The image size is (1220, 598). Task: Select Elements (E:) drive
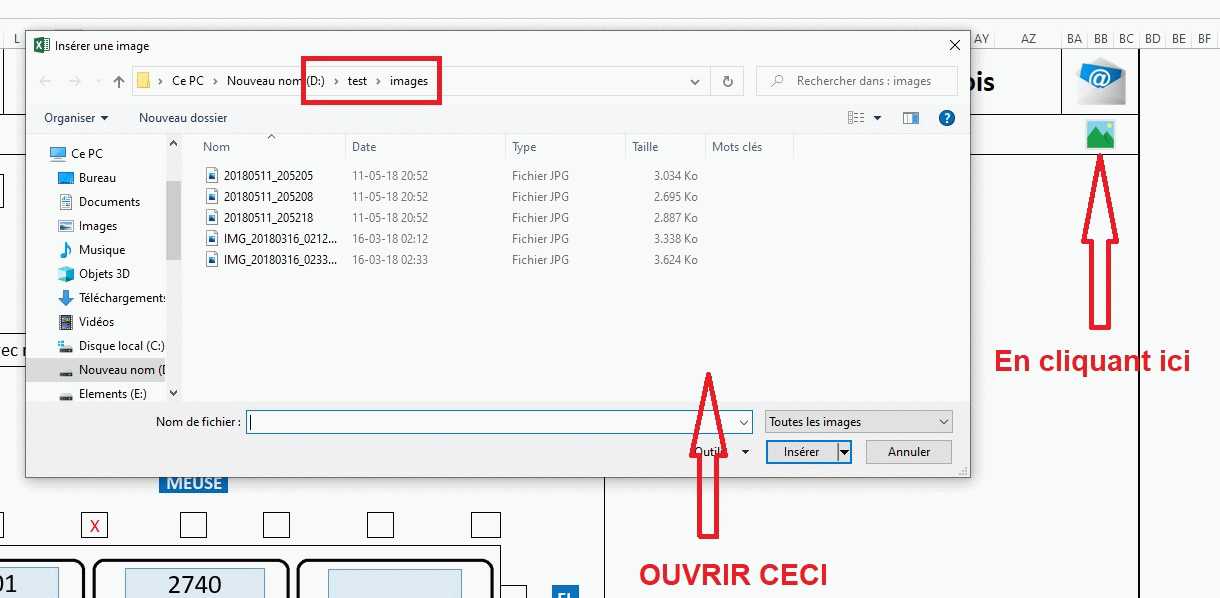point(102,394)
